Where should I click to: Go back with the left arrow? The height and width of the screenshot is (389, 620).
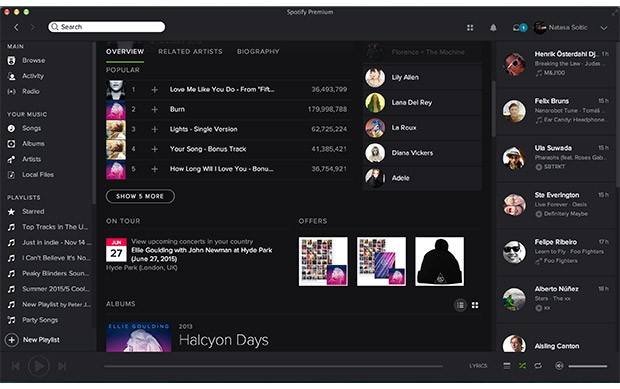tap(16, 27)
